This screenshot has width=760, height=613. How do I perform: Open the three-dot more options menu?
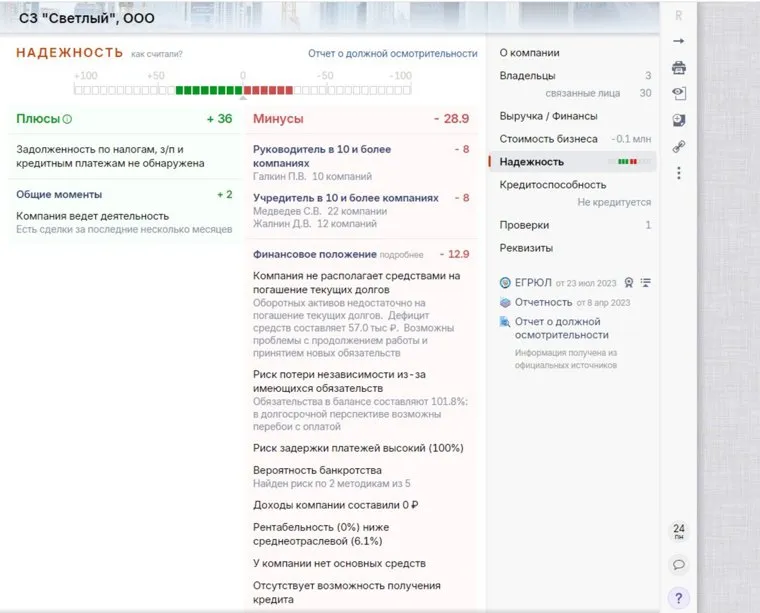679,173
